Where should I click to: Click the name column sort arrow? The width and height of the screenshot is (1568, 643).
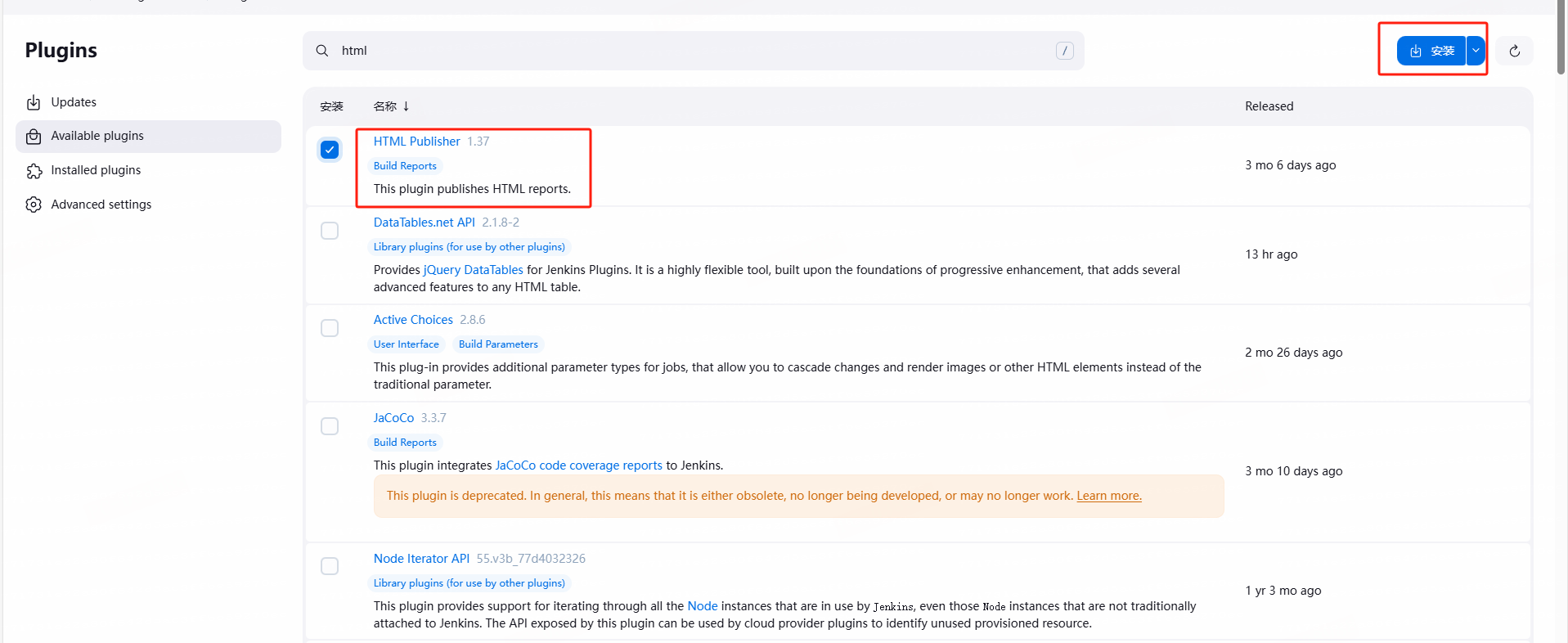tap(406, 106)
